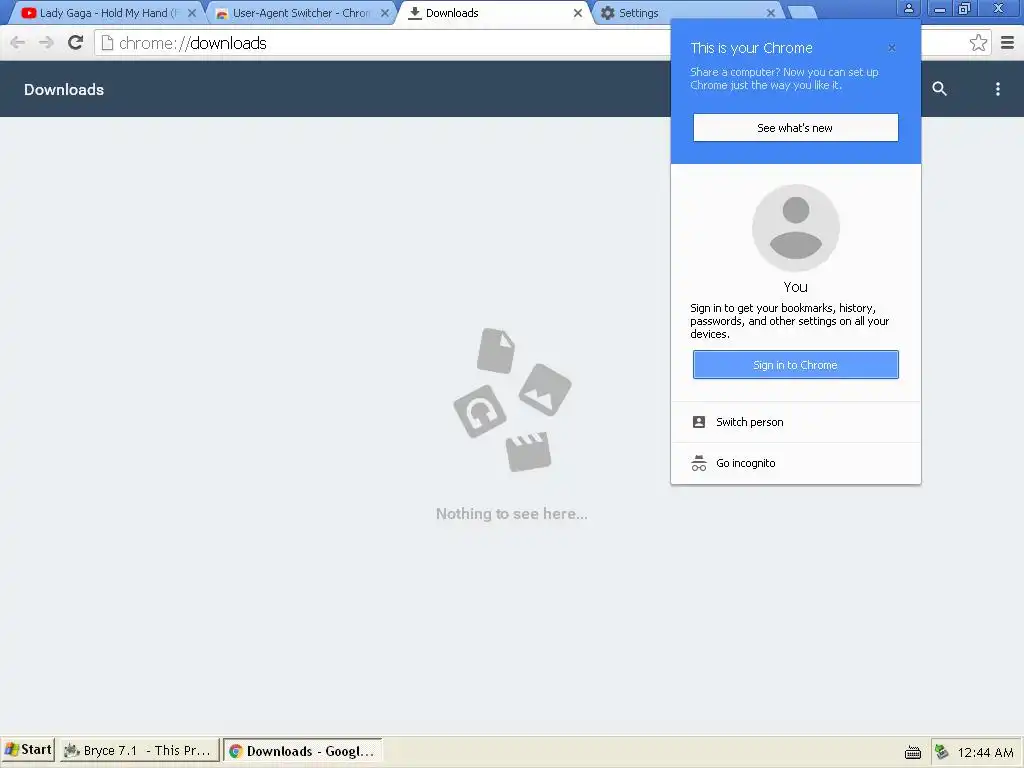Minimize the Chrome window
This screenshot has width=1024, height=768.
pos(940,8)
